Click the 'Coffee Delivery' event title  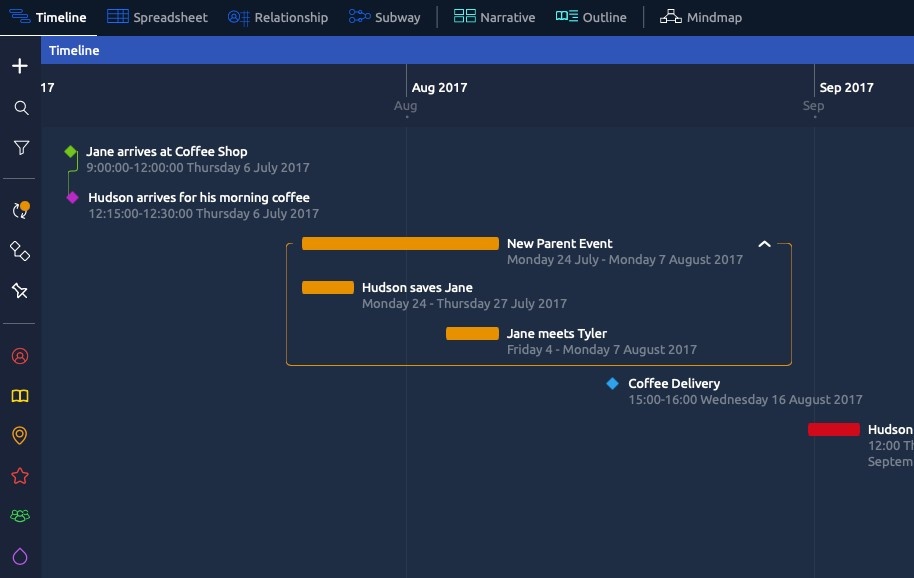[x=674, y=383]
